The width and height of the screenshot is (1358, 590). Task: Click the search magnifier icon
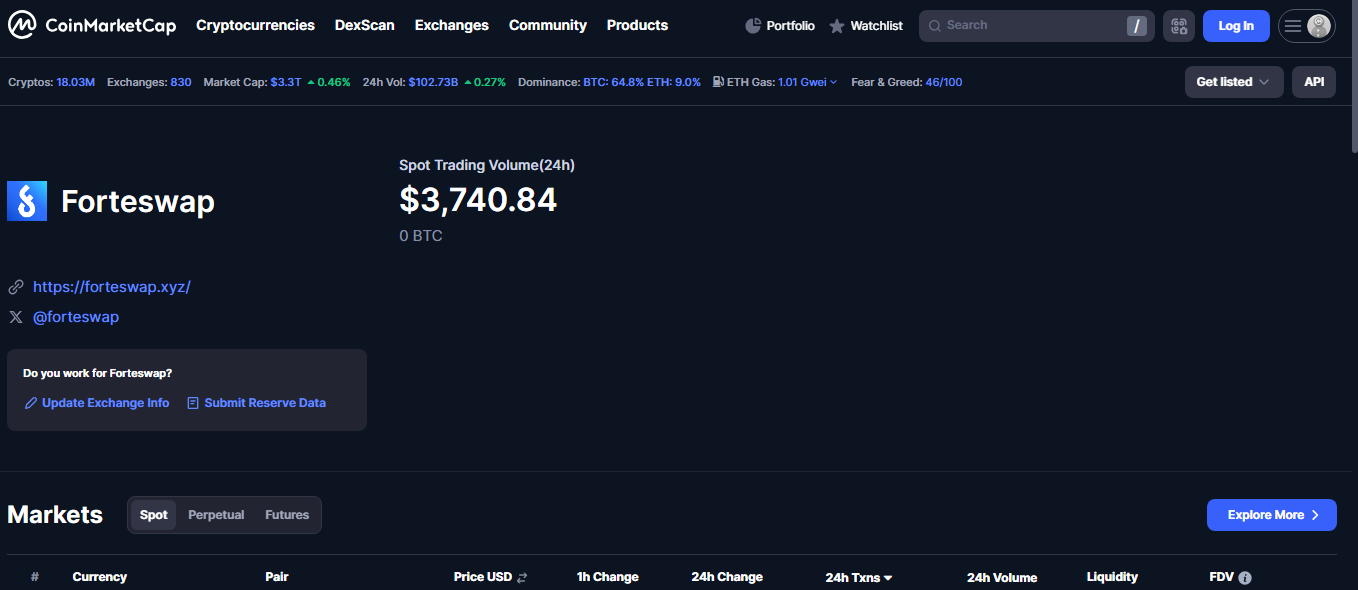point(935,26)
